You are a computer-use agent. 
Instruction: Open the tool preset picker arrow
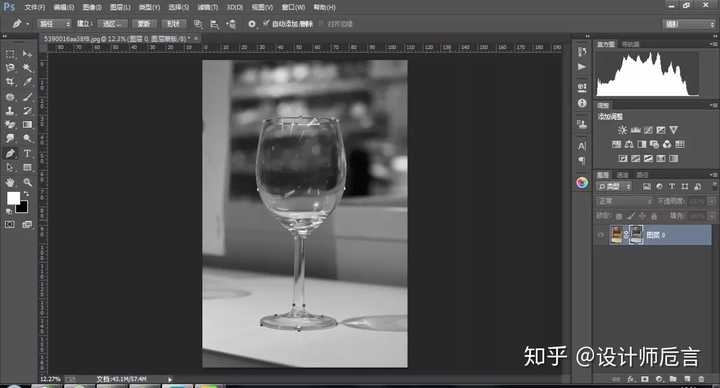pos(28,24)
